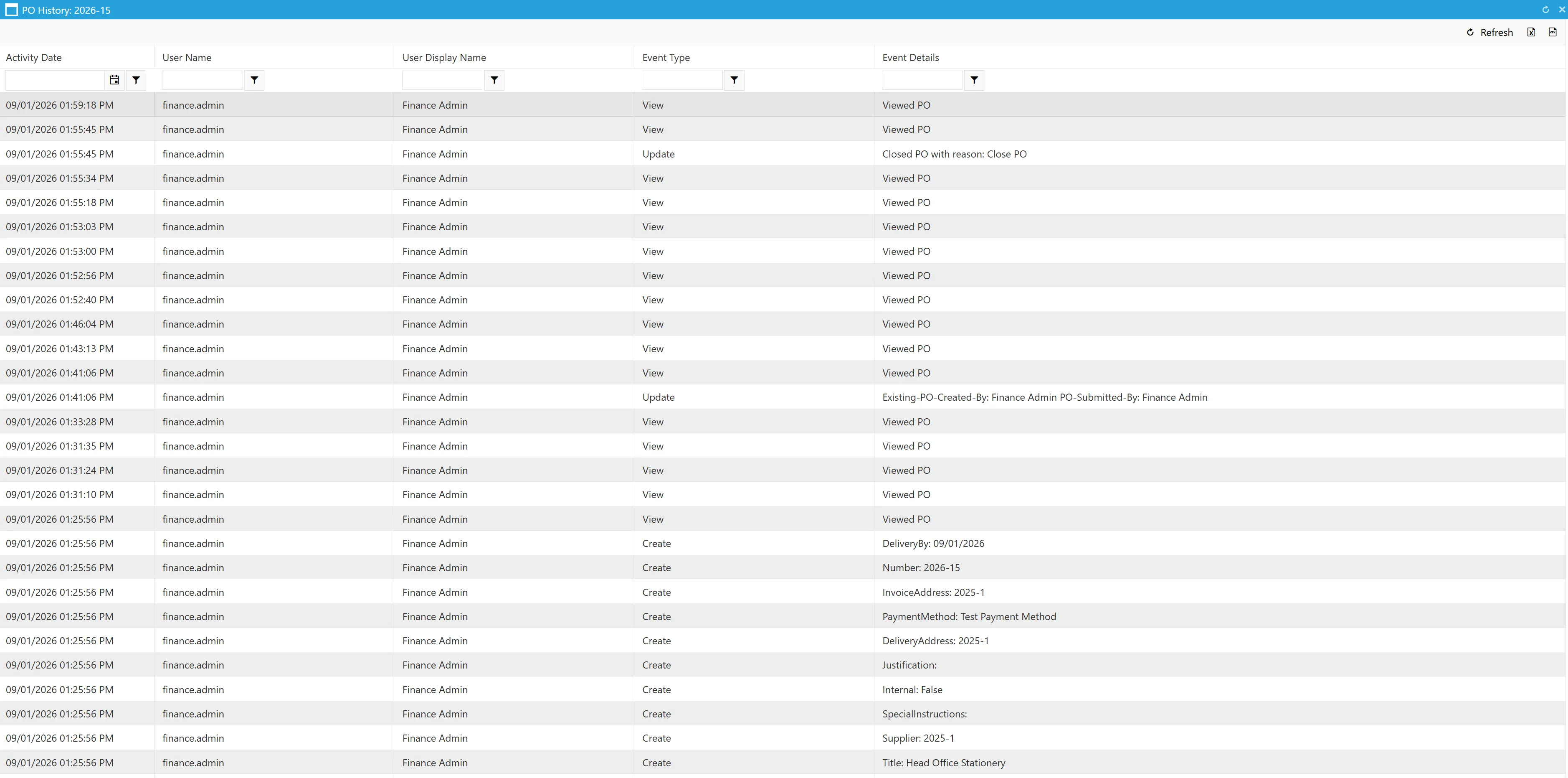Select the 'Existing-PO-Created-By: Finance Admin' details cell

[x=1220, y=397]
